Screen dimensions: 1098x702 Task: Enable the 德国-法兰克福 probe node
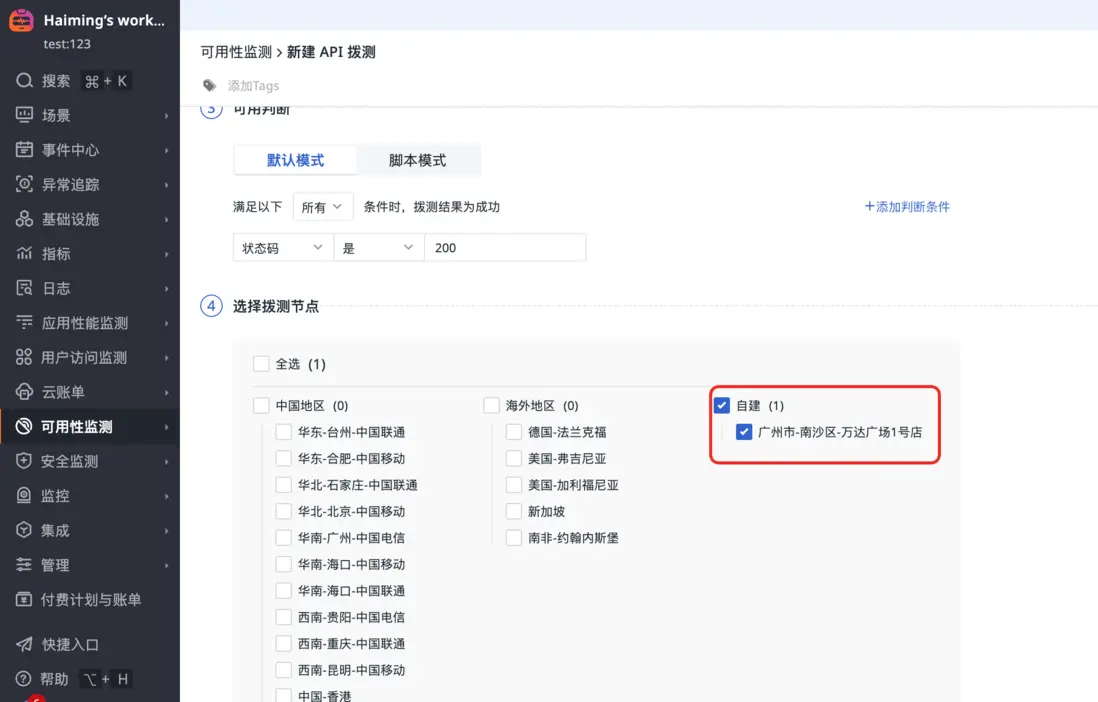(x=514, y=432)
